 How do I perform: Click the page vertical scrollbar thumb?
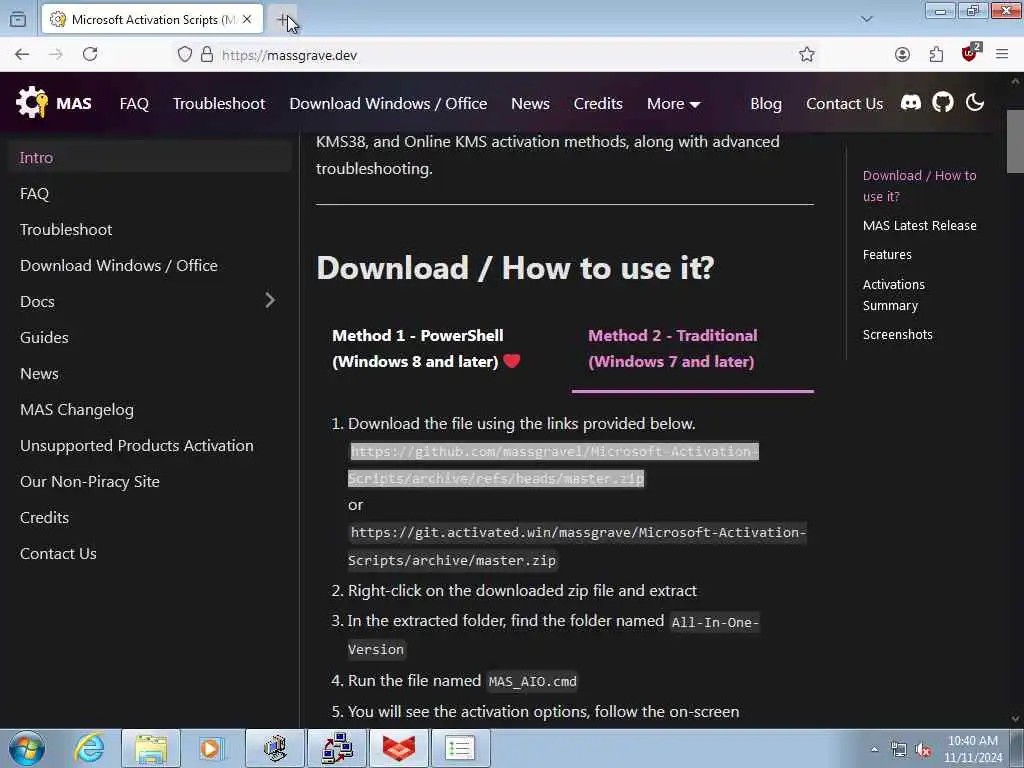(x=1015, y=141)
